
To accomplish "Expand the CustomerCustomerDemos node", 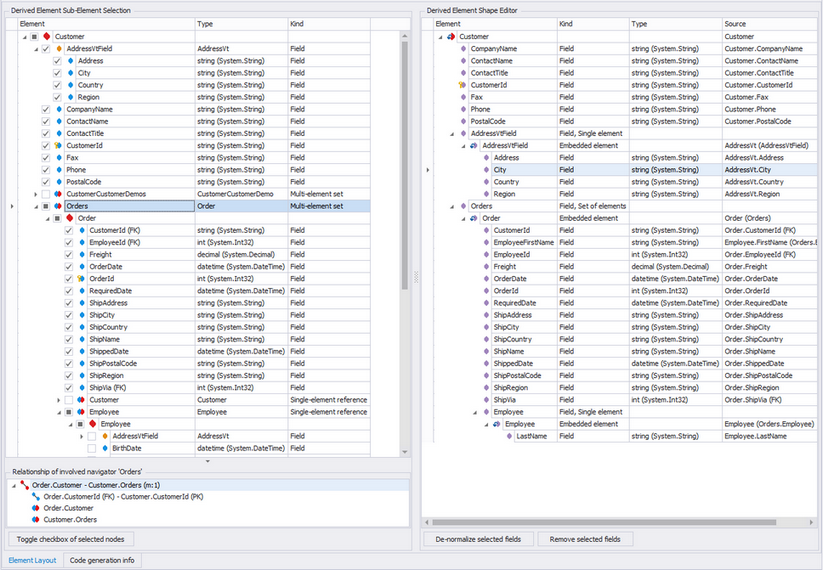I will pos(34,194).
